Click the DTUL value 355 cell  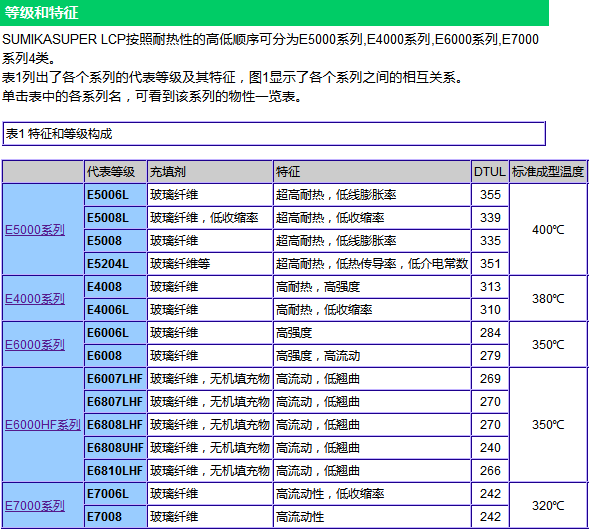[490, 195]
